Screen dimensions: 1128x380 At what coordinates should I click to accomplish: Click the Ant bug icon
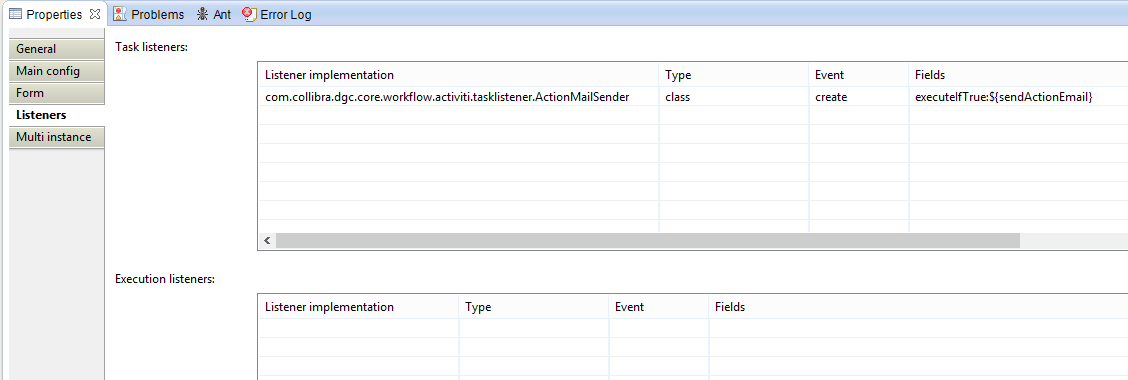202,14
